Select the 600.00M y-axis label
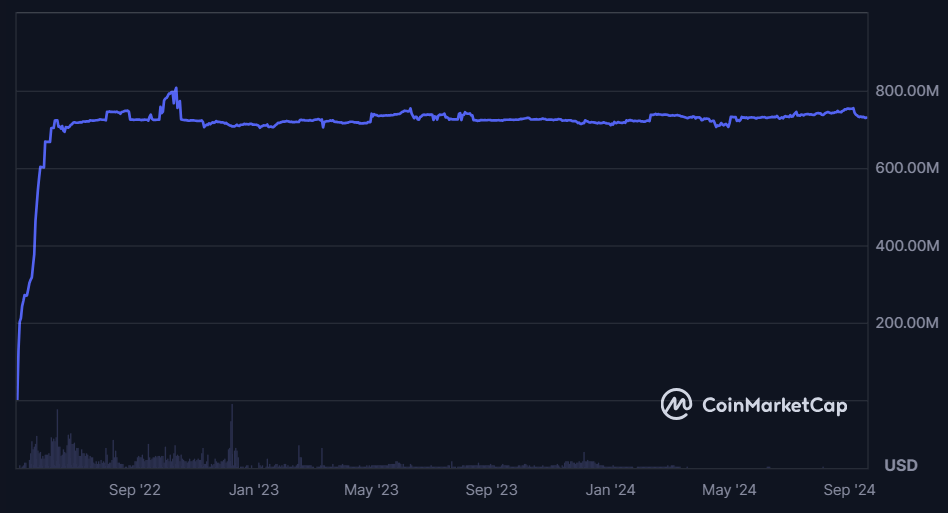Screen dimensions: 948x513 [x=907, y=169]
